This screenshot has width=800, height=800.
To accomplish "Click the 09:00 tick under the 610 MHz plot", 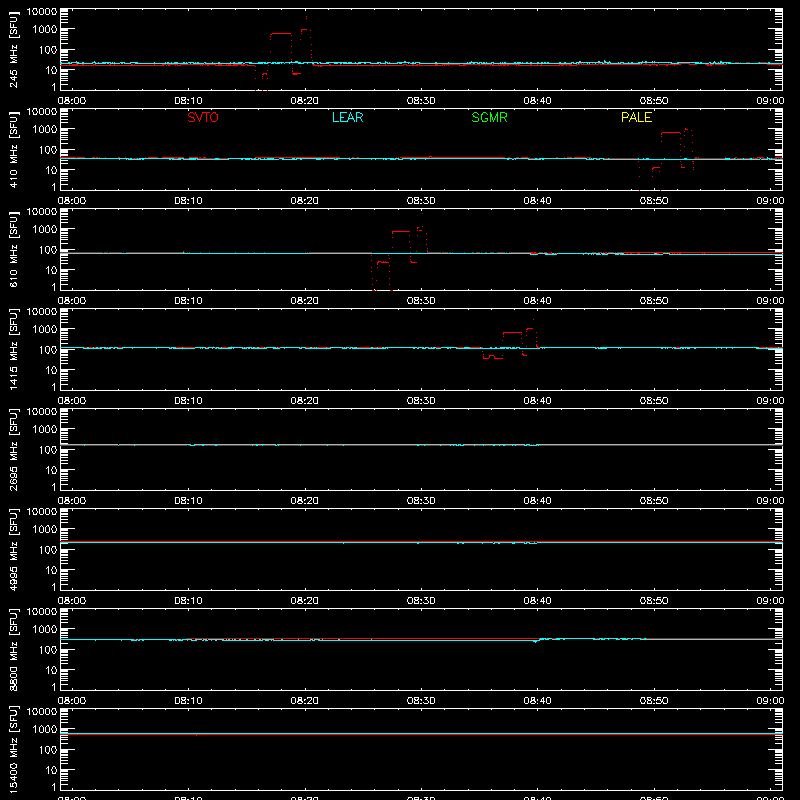I will [770, 301].
